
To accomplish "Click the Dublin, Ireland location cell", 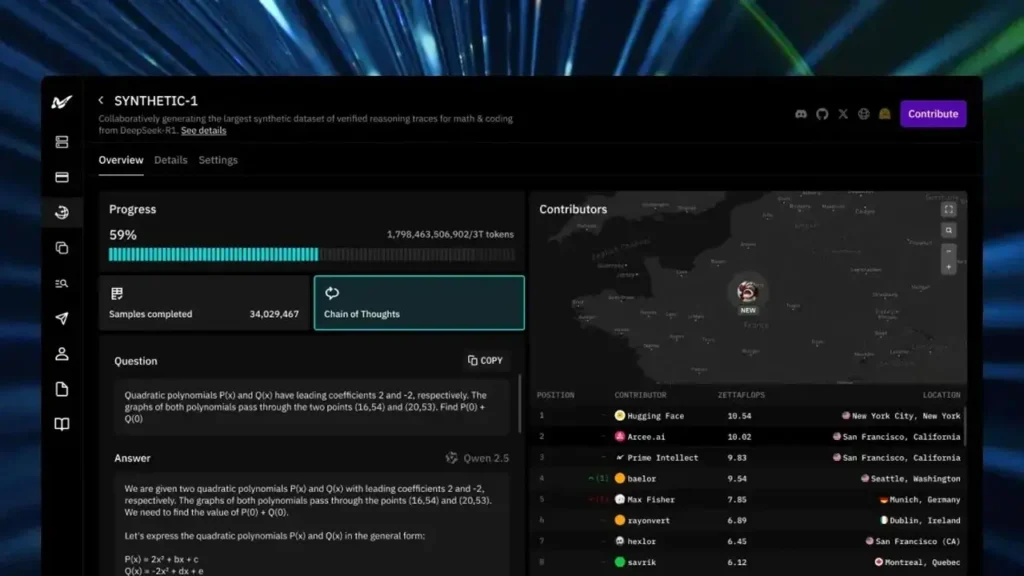I will [x=920, y=520].
